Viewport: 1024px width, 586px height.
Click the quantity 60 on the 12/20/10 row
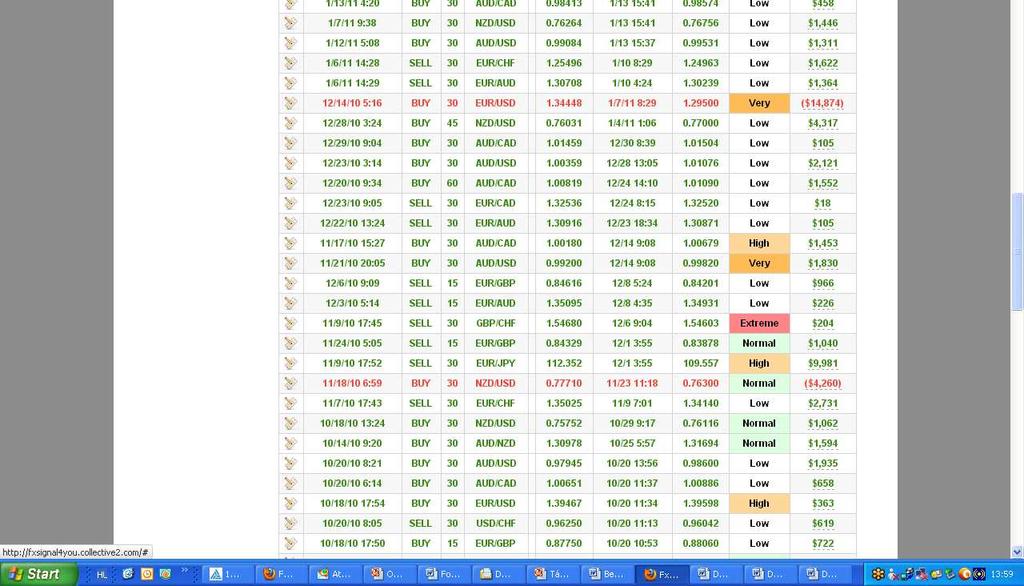[x=452, y=183]
